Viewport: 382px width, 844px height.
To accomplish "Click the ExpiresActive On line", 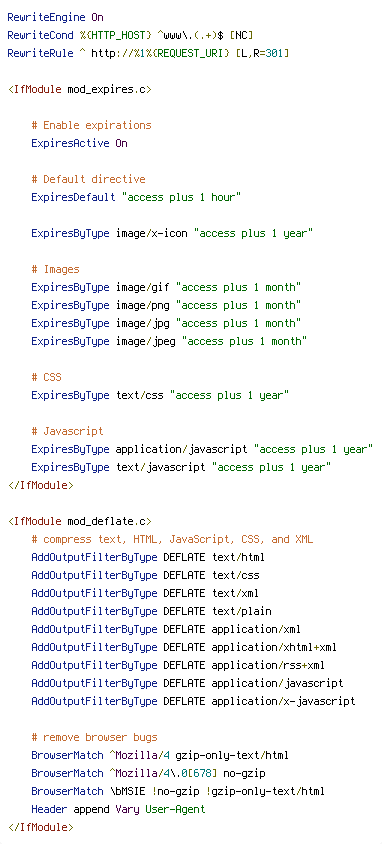I will tap(80, 143).
